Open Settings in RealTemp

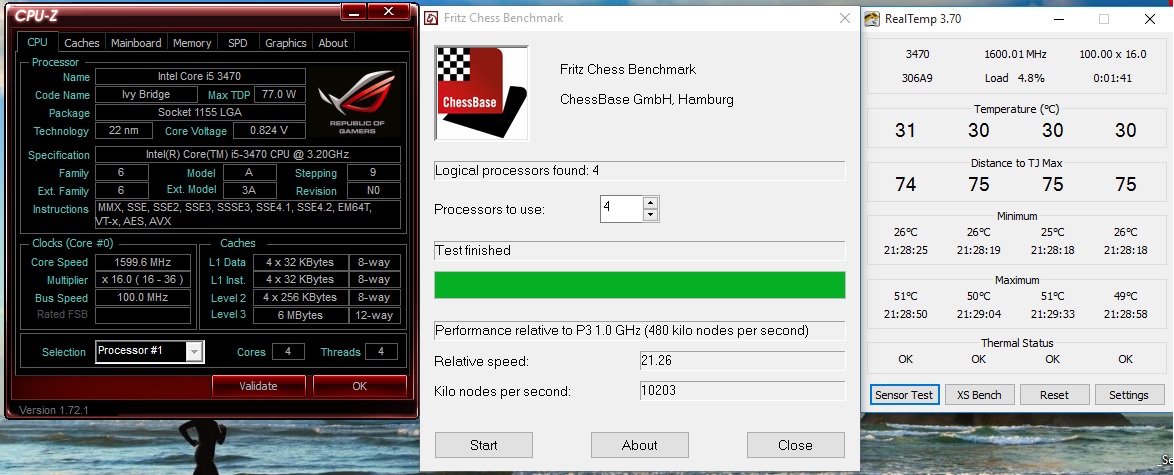tap(1128, 395)
